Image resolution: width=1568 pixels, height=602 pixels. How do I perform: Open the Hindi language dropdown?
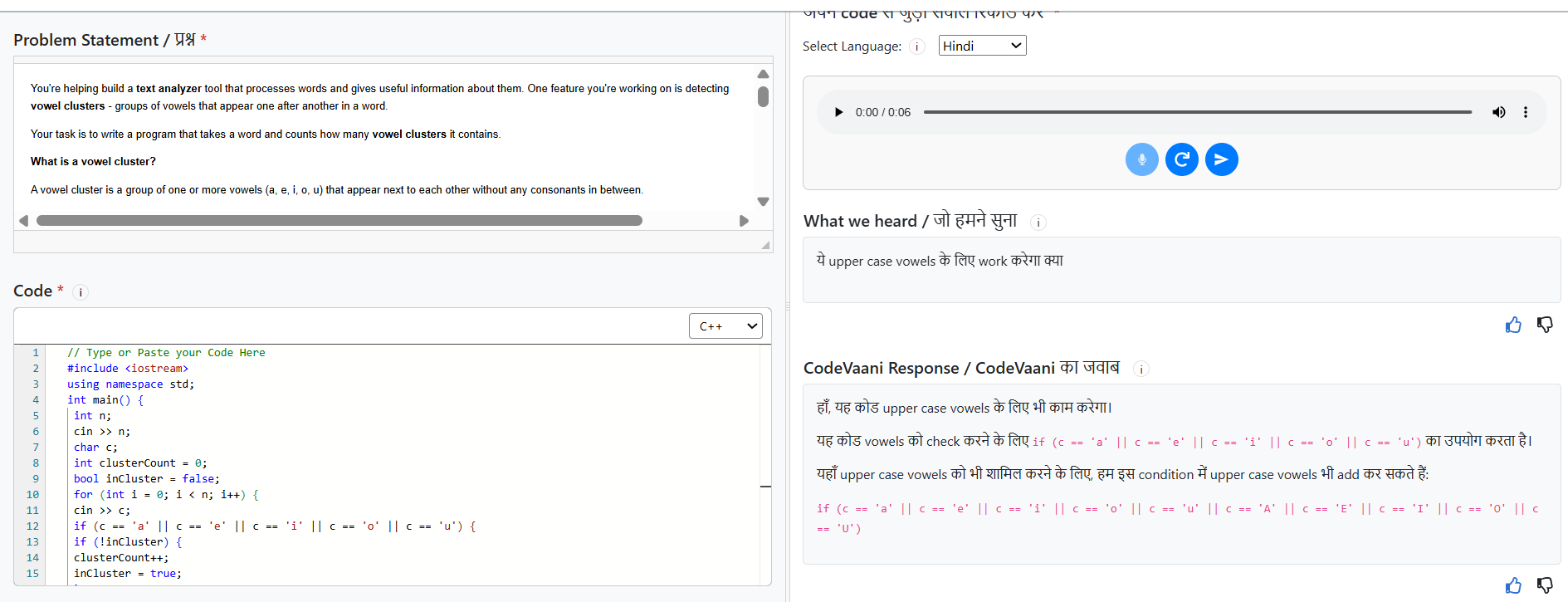tap(983, 46)
